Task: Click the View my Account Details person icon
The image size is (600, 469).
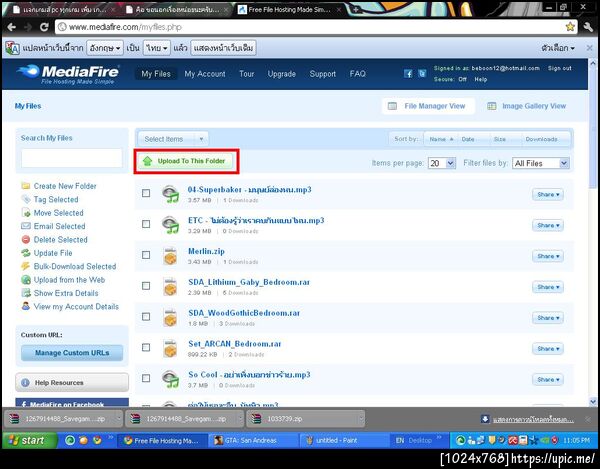Action: (x=26, y=306)
